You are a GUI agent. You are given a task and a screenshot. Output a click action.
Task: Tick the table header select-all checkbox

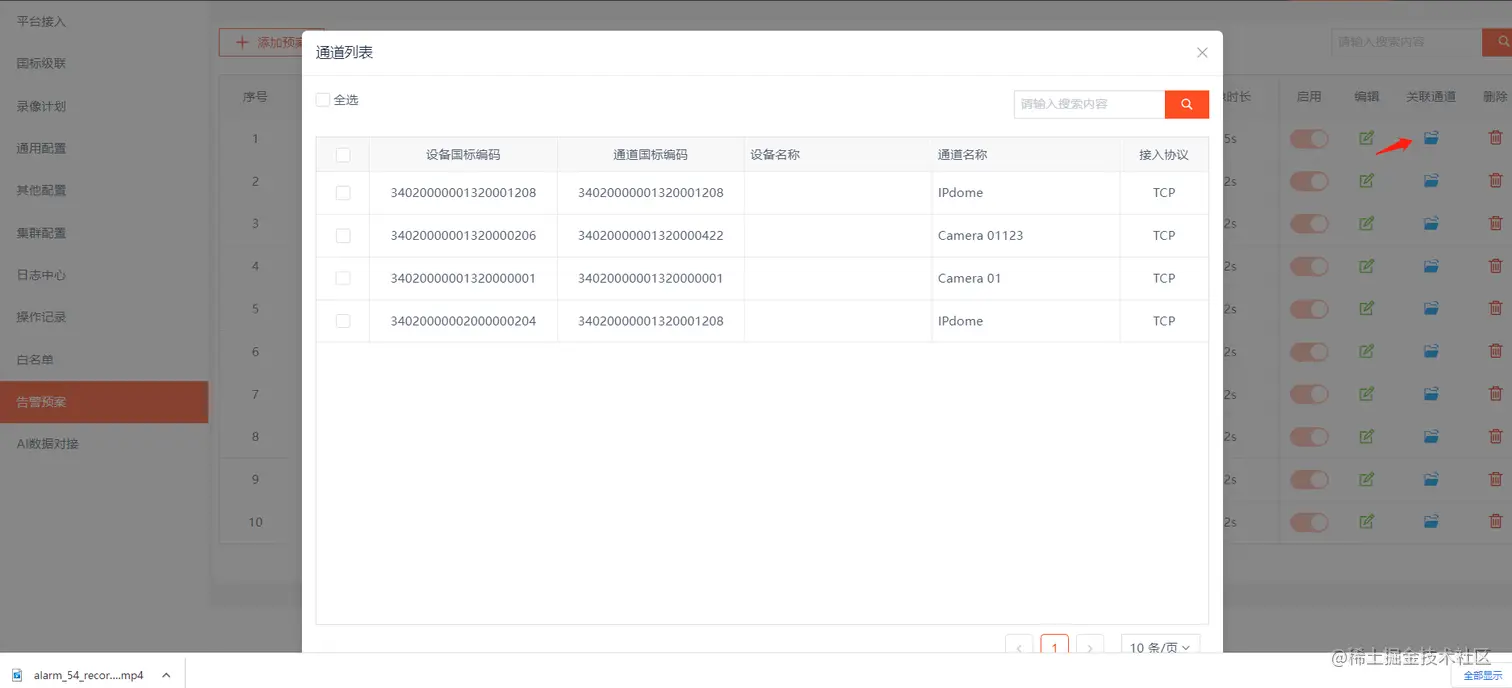(x=343, y=155)
